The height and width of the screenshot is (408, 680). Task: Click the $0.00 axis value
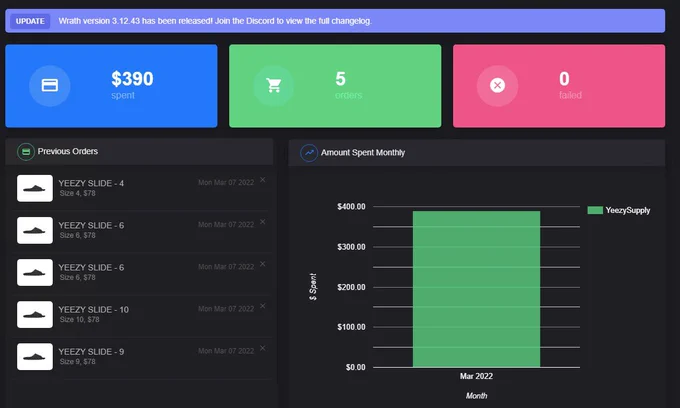pyautogui.click(x=356, y=367)
